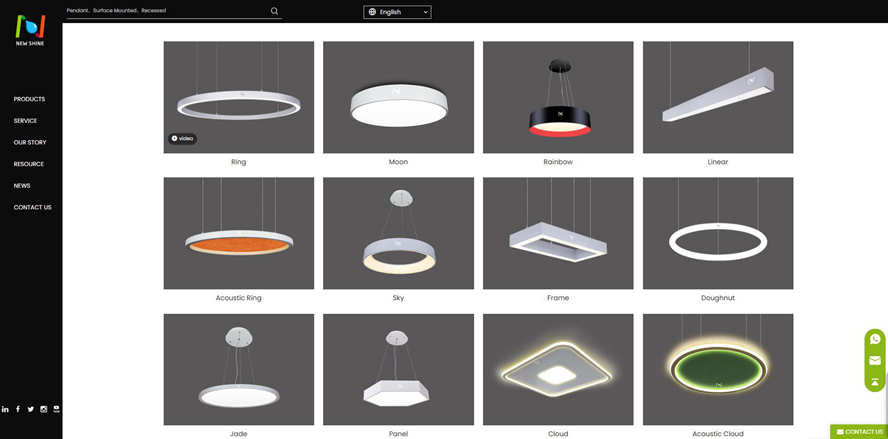This screenshot has height=439, width=888.
Task: Play the video on Ring product
Action: tap(183, 139)
